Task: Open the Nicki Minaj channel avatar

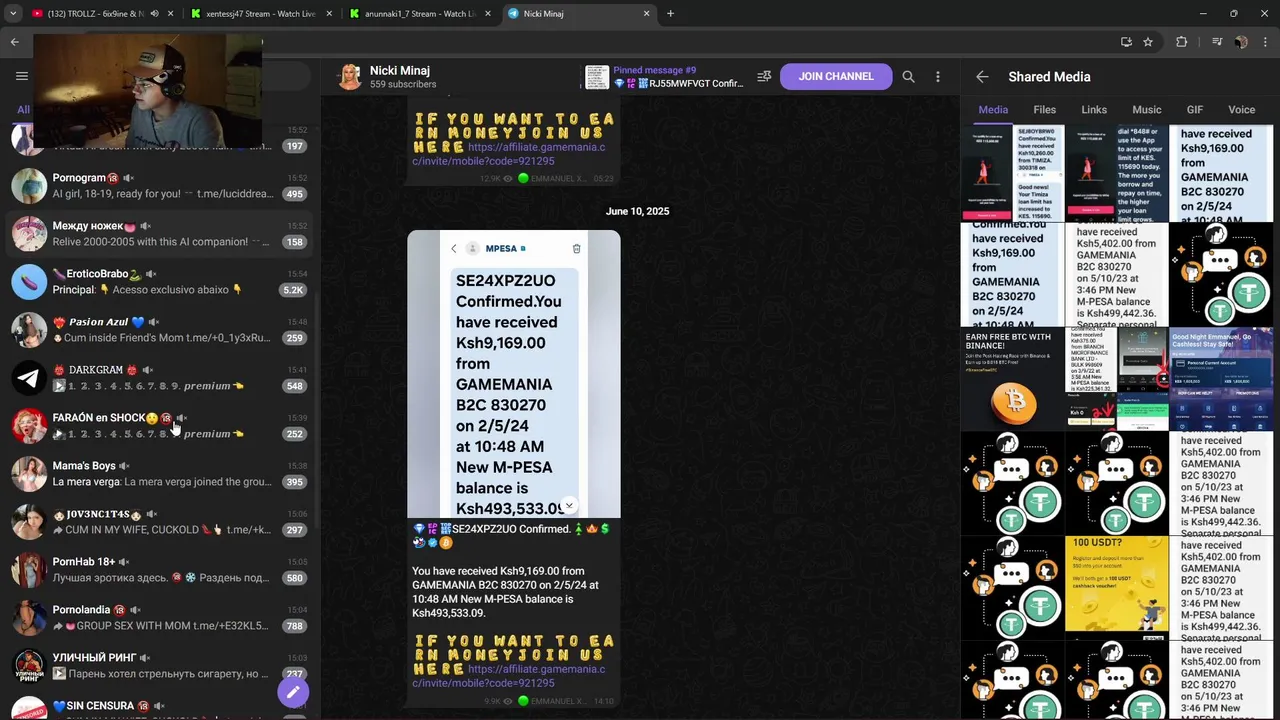Action: (349, 76)
